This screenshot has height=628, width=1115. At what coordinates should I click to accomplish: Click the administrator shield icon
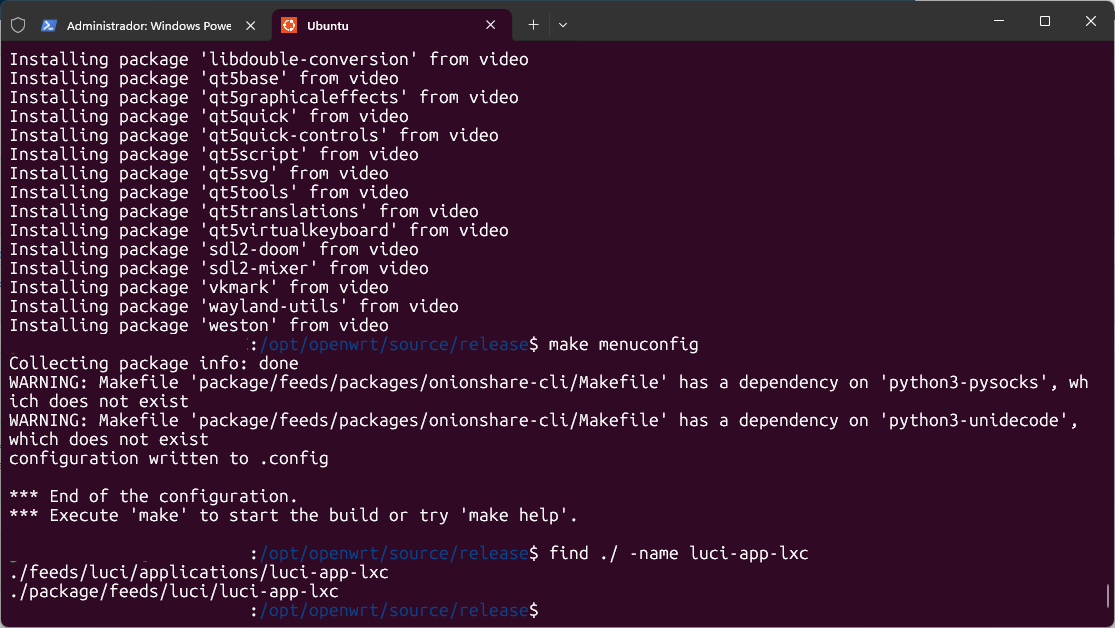tap(18, 25)
